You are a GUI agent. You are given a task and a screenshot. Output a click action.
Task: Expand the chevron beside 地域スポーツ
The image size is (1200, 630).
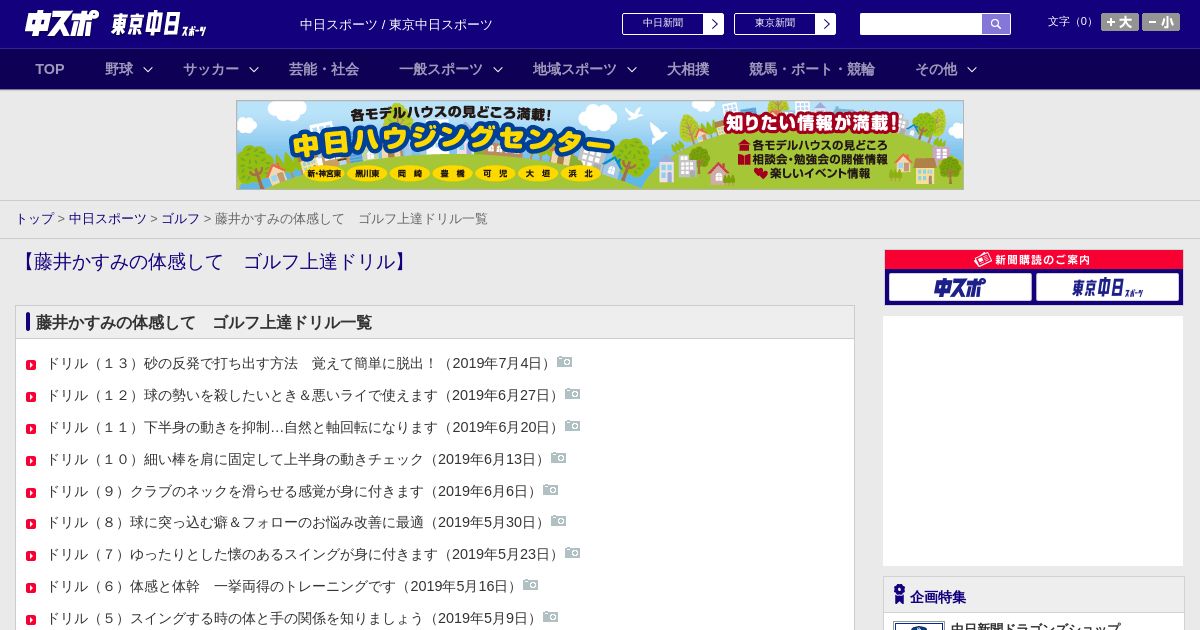(632, 70)
